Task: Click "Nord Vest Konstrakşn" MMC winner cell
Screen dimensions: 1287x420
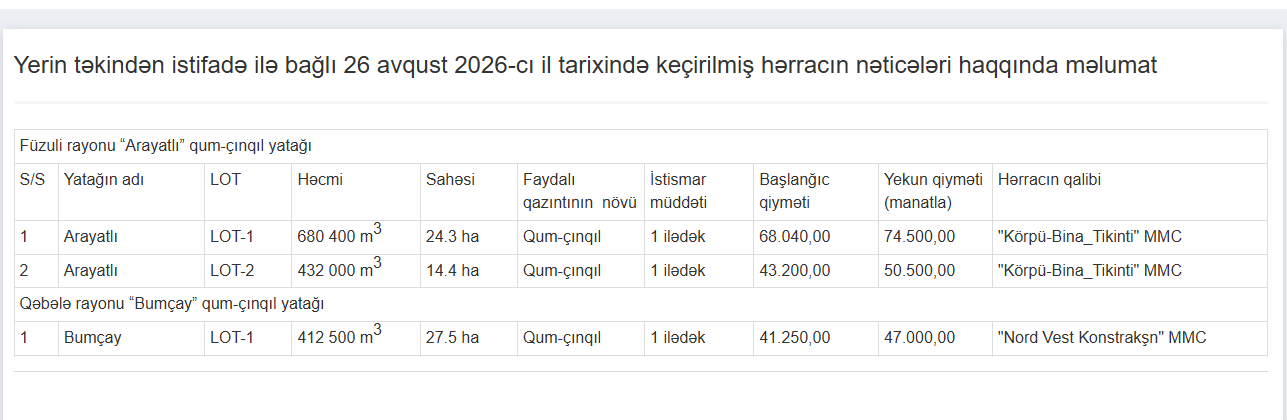Action: coord(1130,338)
